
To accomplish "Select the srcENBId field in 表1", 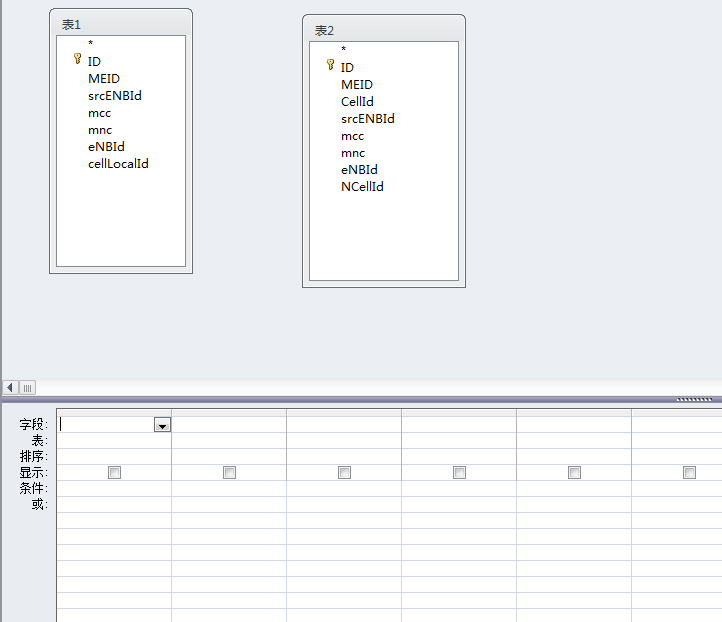I will pyautogui.click(x=115, y=96).
